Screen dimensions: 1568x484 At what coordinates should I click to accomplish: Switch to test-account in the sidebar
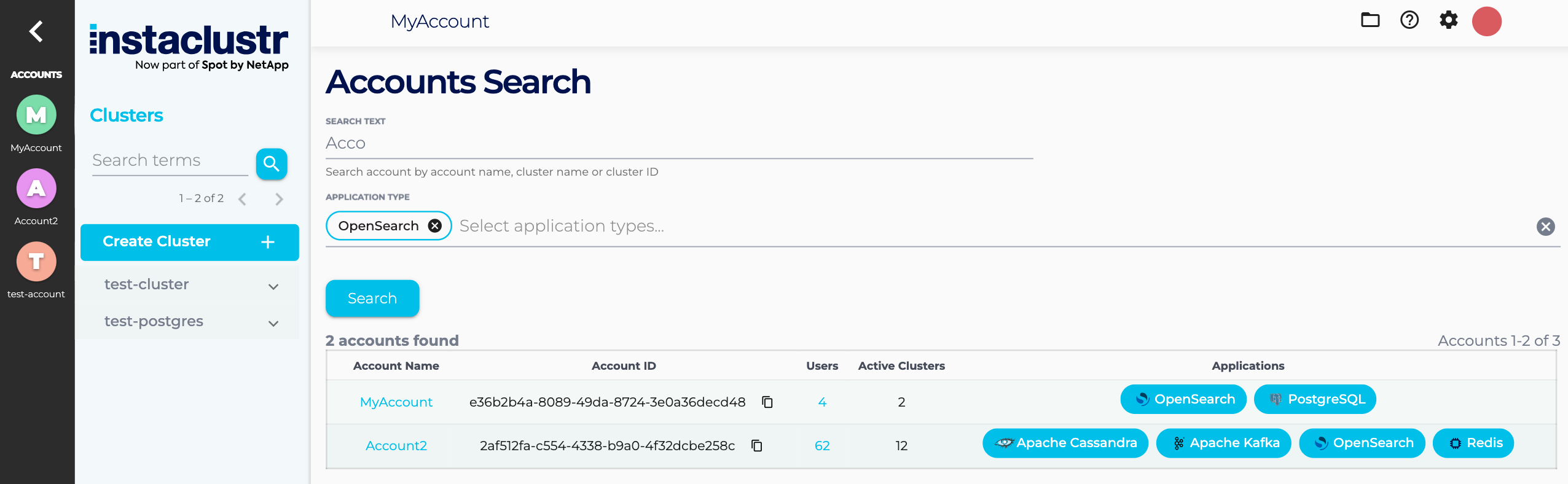(36, 262)
